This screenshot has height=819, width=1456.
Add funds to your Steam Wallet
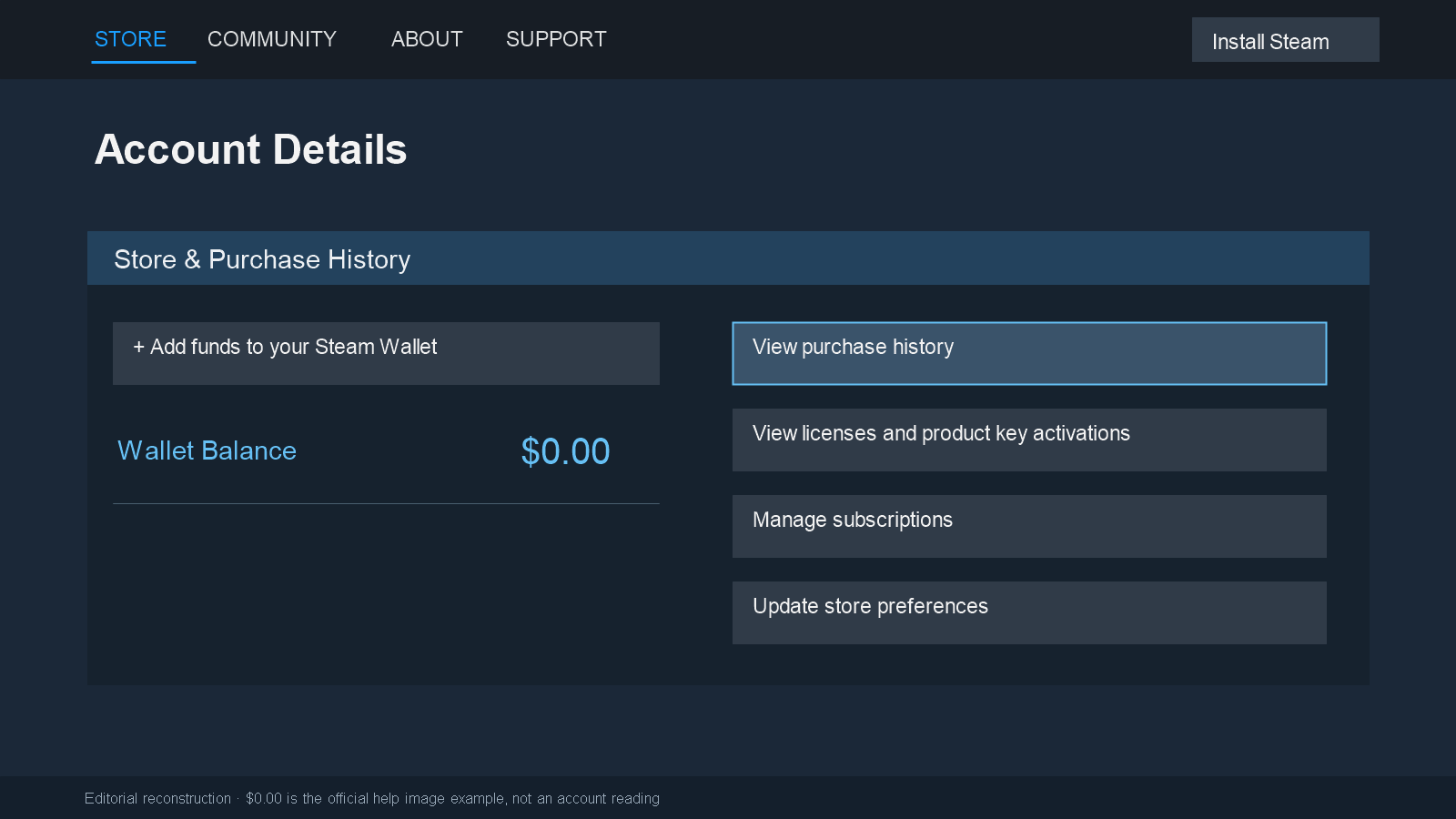click(386, 353)
